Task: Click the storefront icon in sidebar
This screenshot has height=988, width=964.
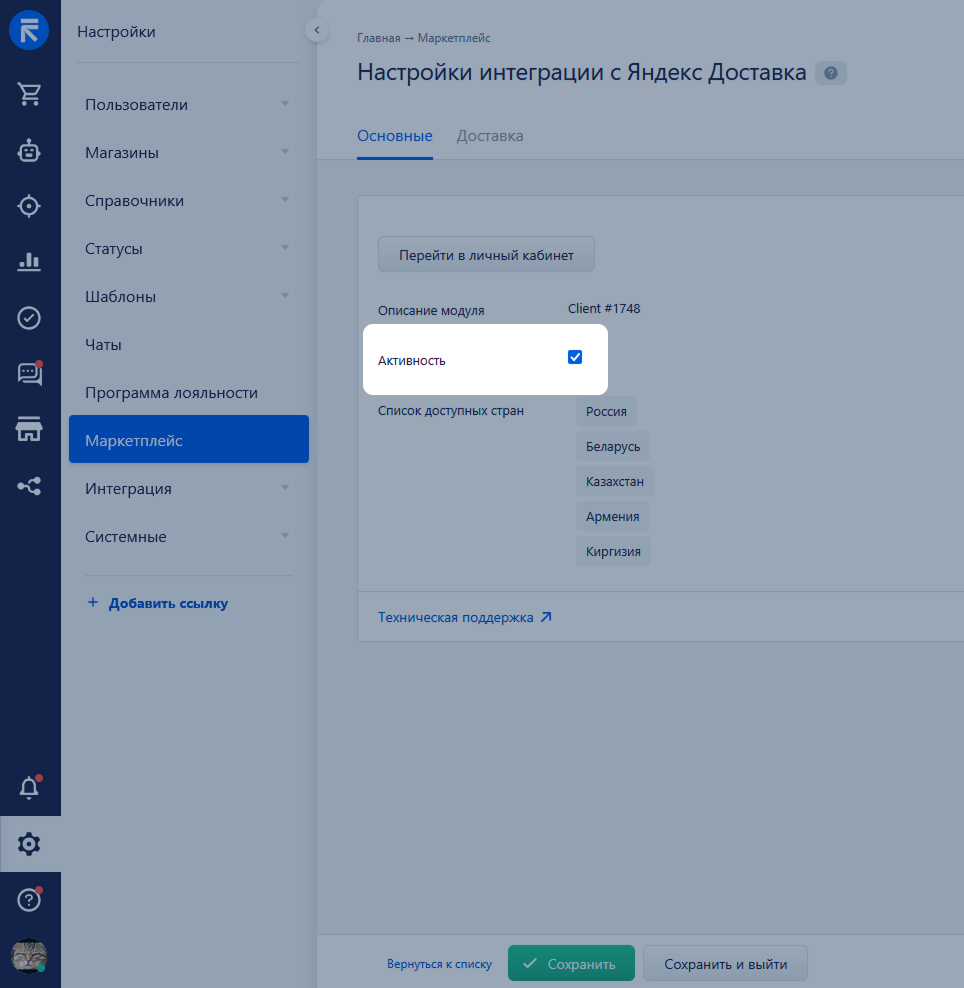Action: [x=29, y=430]
